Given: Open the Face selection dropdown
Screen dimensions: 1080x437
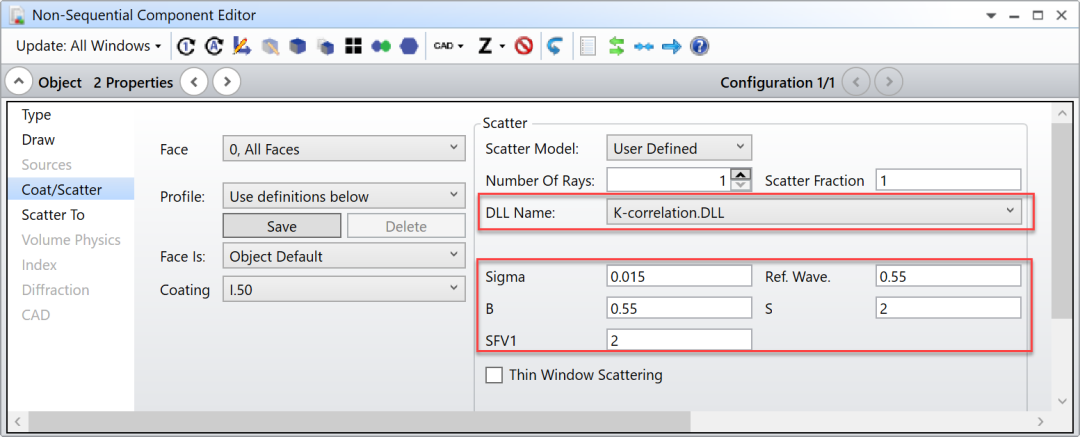Looking at the screenshot, I should pyautogui.click(x=343, y=149).
